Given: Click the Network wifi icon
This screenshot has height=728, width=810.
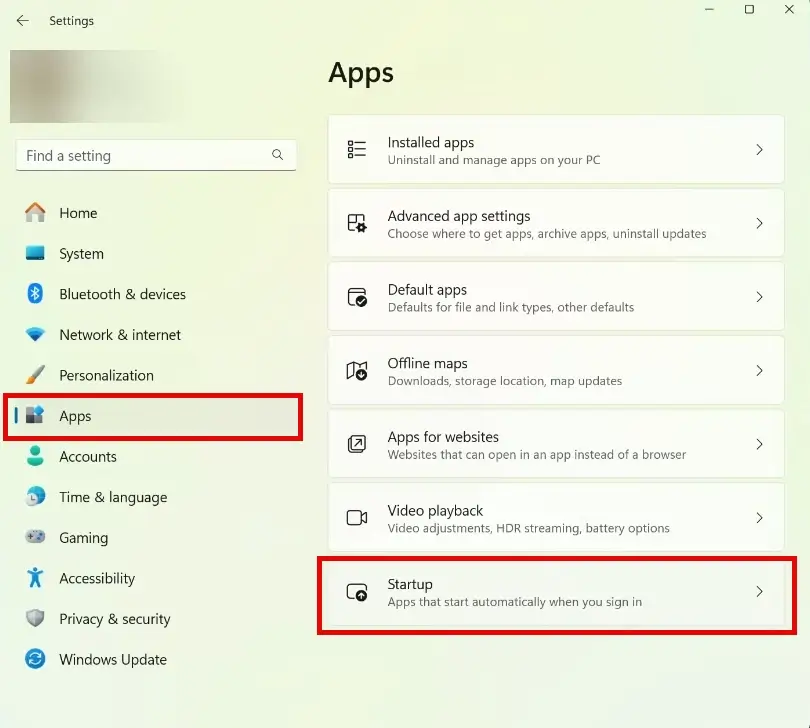Looking at the screenshot, I should (x=35, y=334).
